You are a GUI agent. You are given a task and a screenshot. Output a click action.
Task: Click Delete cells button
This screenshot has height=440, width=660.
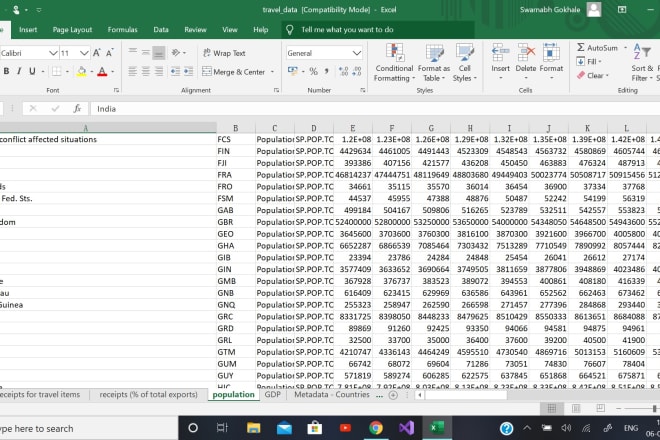pos(526,61)
